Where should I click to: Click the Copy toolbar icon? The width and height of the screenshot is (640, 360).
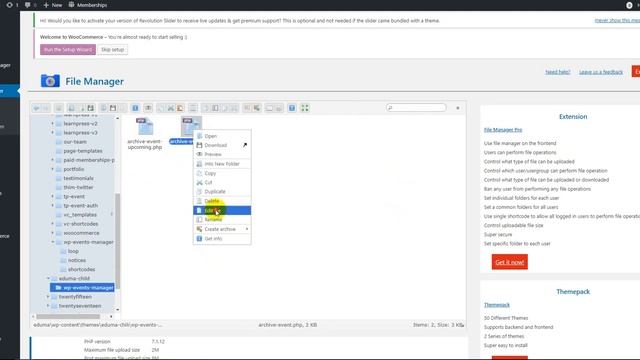pos(161,108)
